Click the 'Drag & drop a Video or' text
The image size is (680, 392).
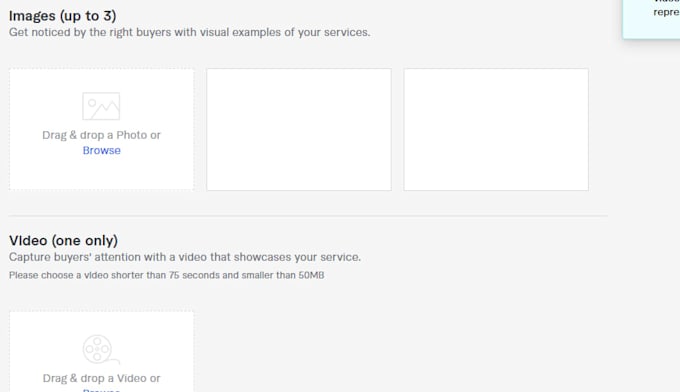101,379
